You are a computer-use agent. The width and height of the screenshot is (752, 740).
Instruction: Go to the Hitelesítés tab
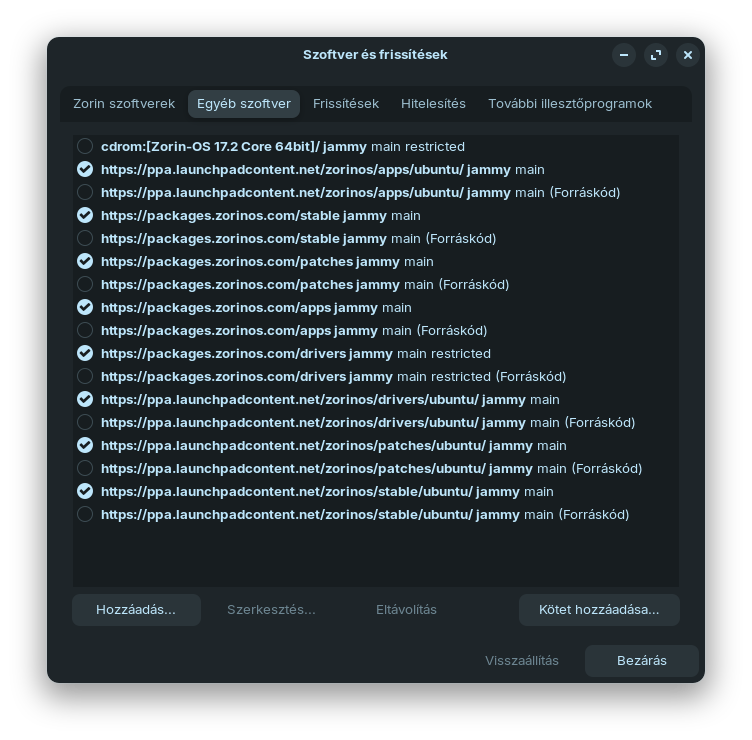[x=433, y=104]
